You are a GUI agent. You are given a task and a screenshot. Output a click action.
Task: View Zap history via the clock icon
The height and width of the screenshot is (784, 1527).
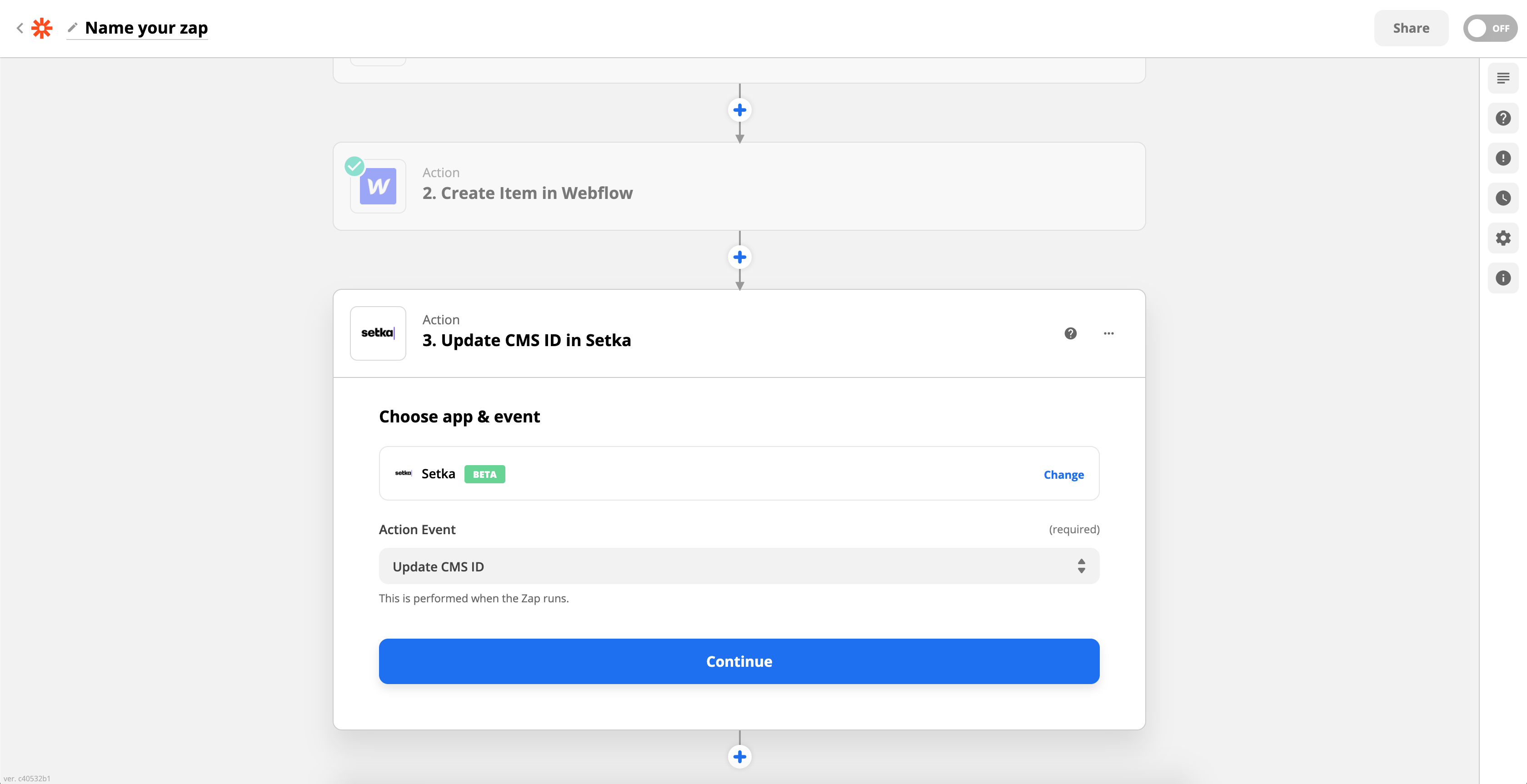1503,198
